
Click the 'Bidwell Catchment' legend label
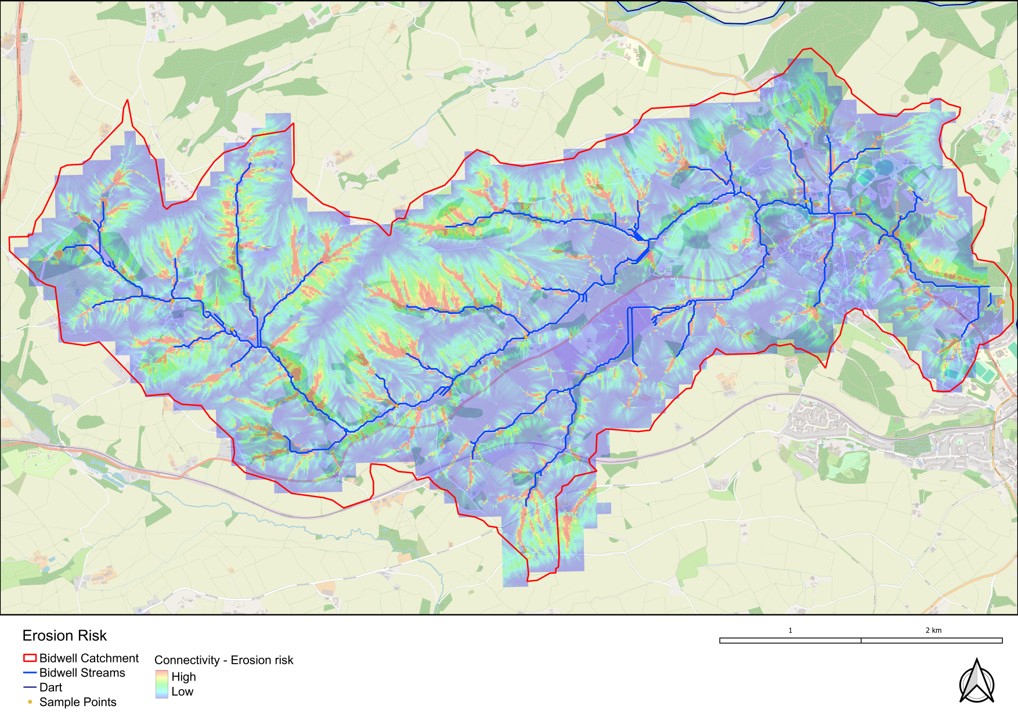pos(89,659)
